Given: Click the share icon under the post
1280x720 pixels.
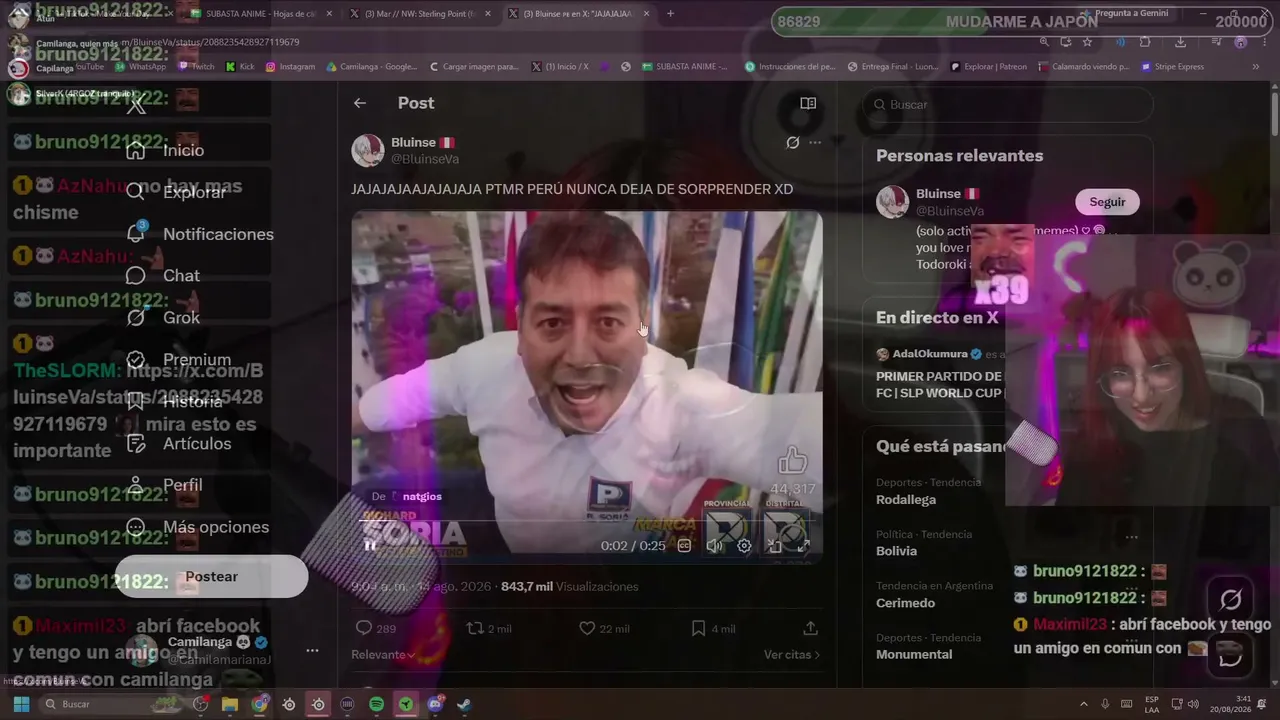Looking at the screenshot, I should [810, 628].
